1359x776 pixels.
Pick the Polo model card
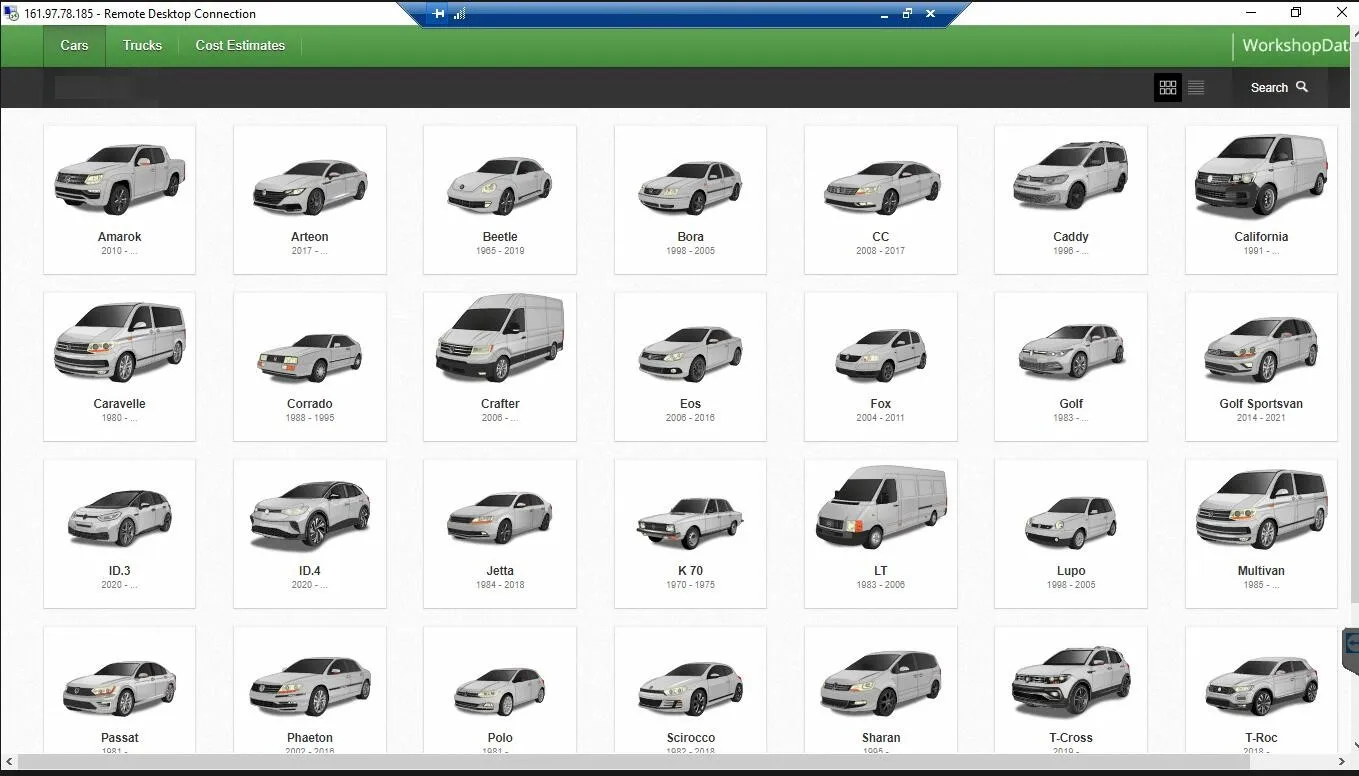pos(500,690)
